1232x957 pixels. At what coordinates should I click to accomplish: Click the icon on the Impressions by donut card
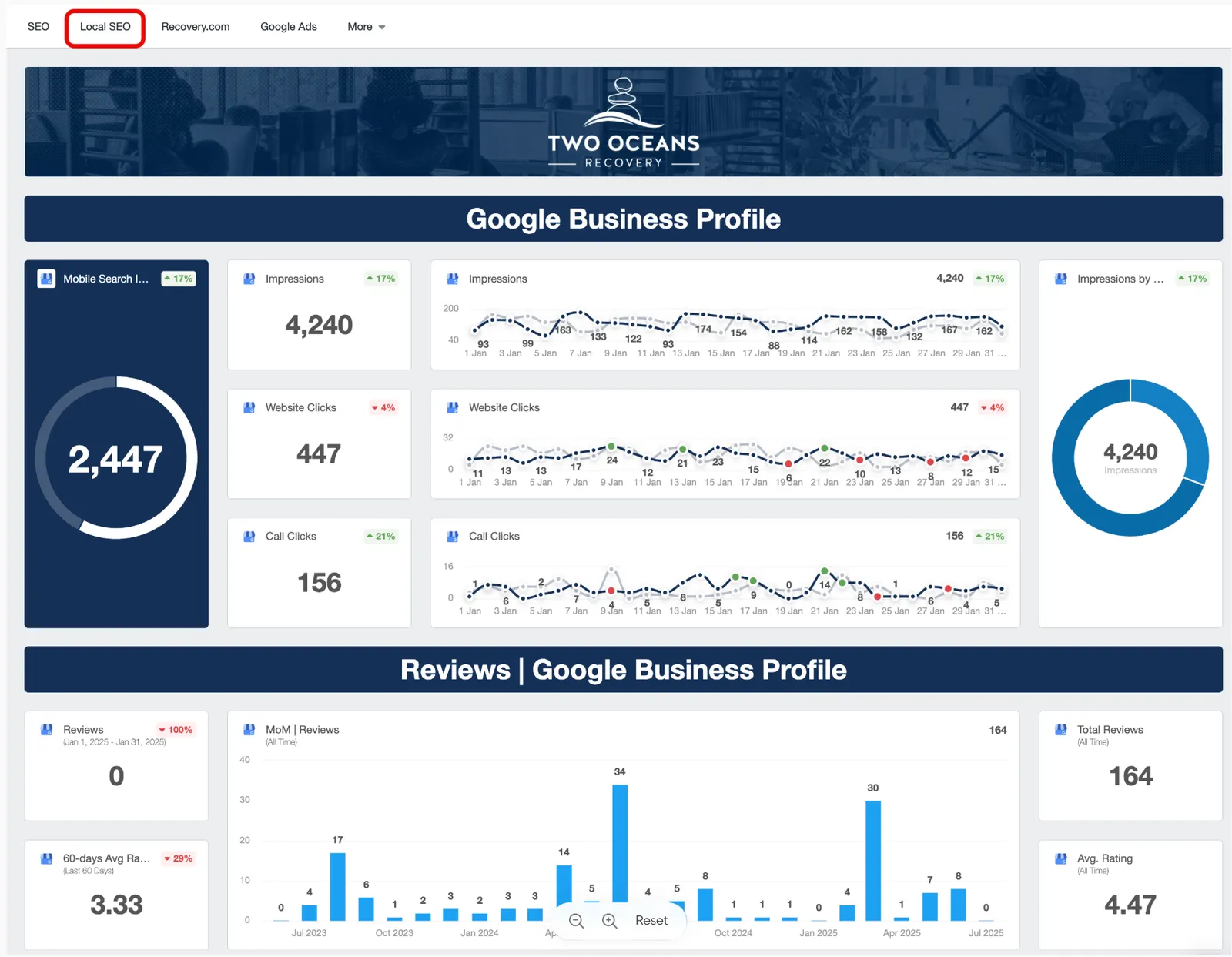pos(1061,279)
